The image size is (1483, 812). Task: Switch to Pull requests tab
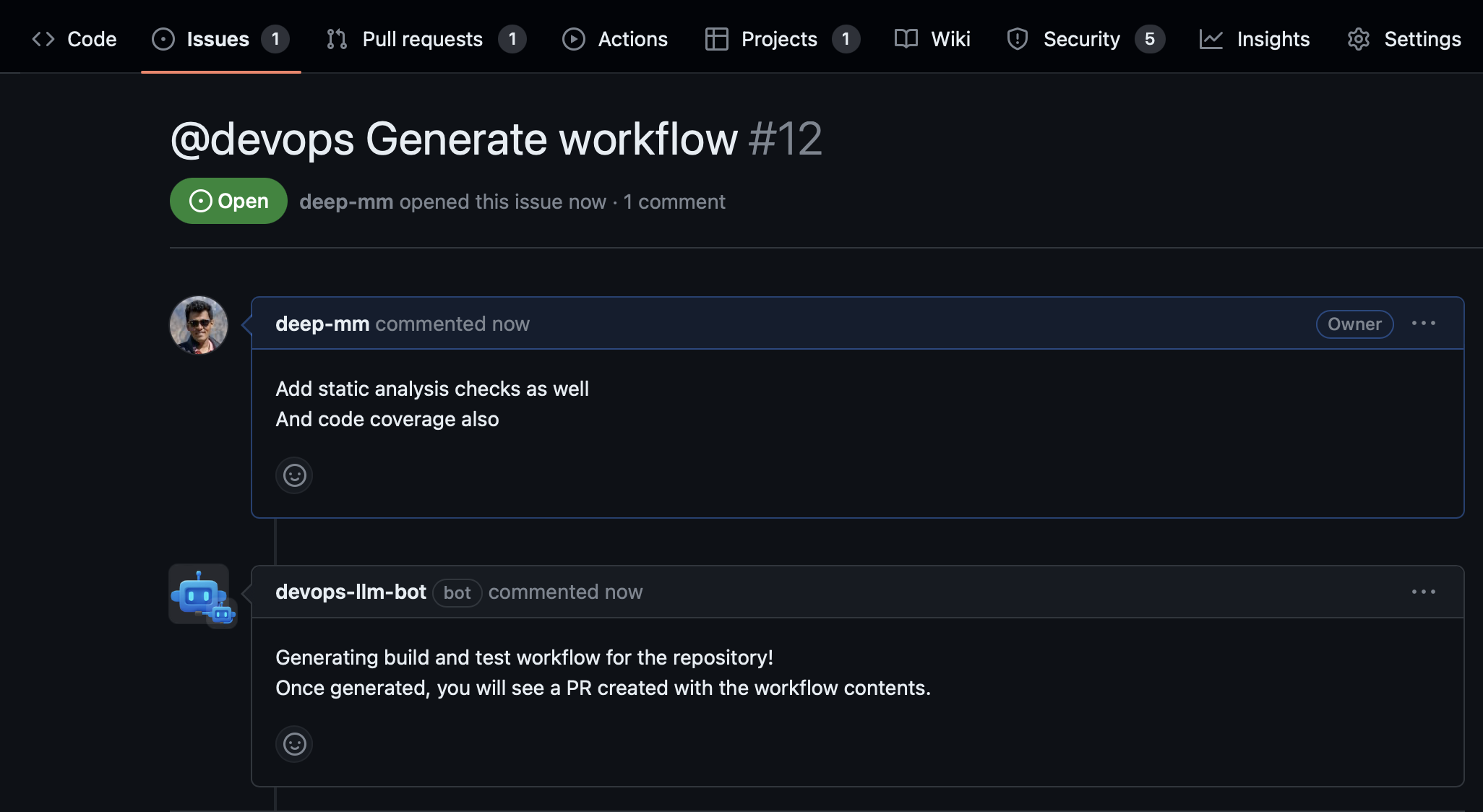[421, 39]
